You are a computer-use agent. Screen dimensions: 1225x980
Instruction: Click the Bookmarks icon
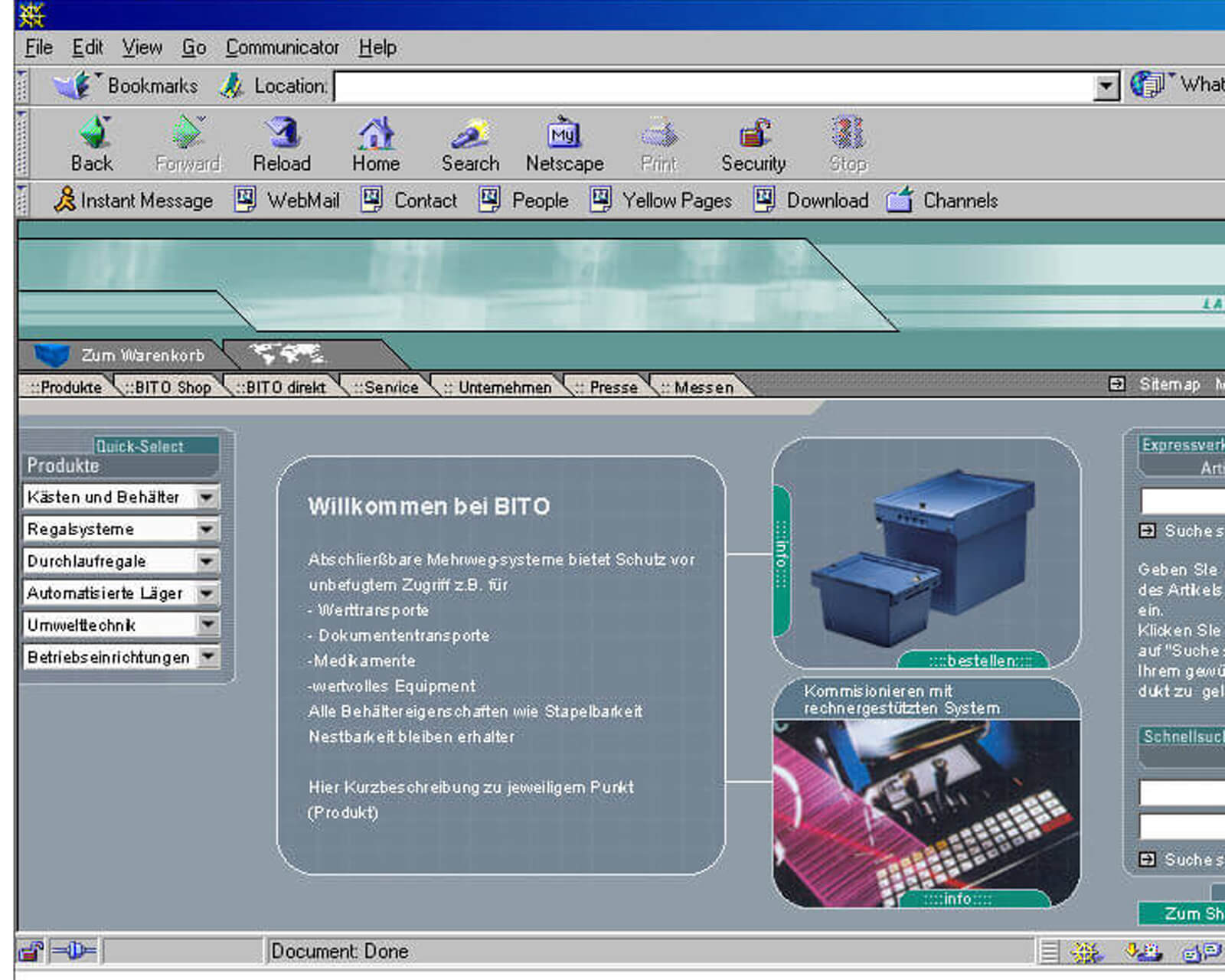[73, 86]
